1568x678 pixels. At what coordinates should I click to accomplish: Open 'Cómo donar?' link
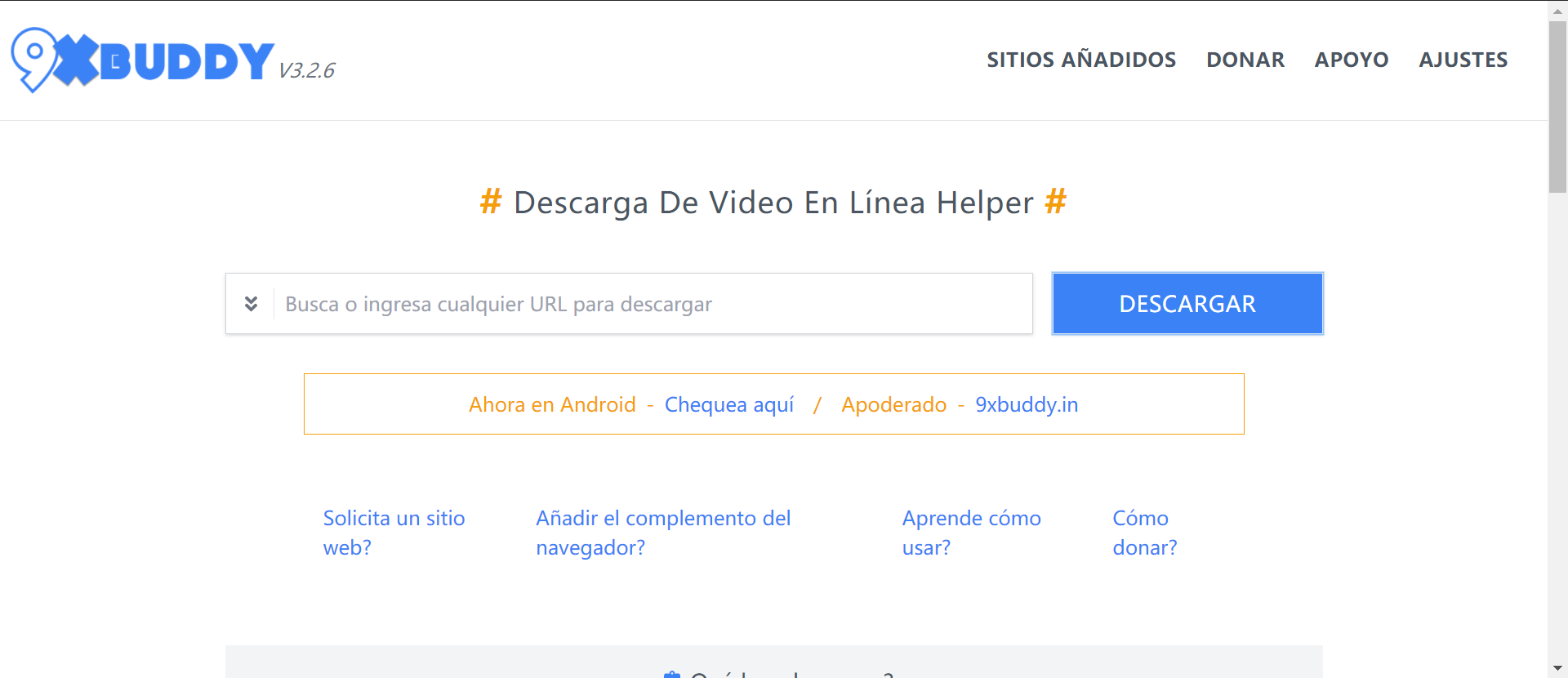(1144, 533)
